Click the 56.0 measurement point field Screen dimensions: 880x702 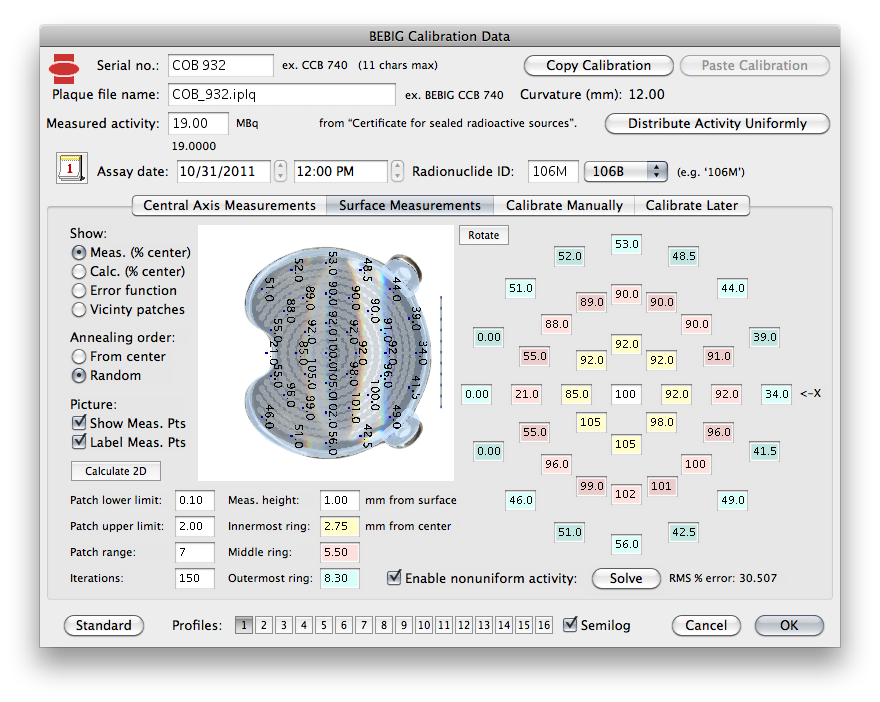[626, 544]
